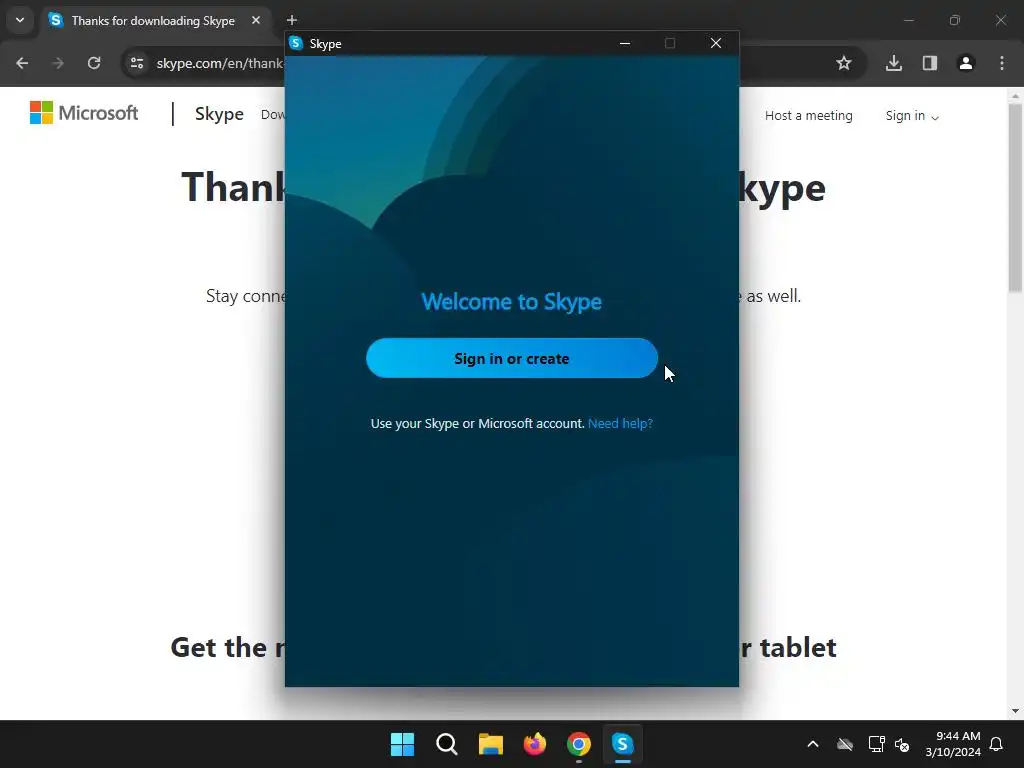Minimize the Skype window
Image resolution: width=1024 pixels, height=768 pixels.
click(x=625, y=43)
